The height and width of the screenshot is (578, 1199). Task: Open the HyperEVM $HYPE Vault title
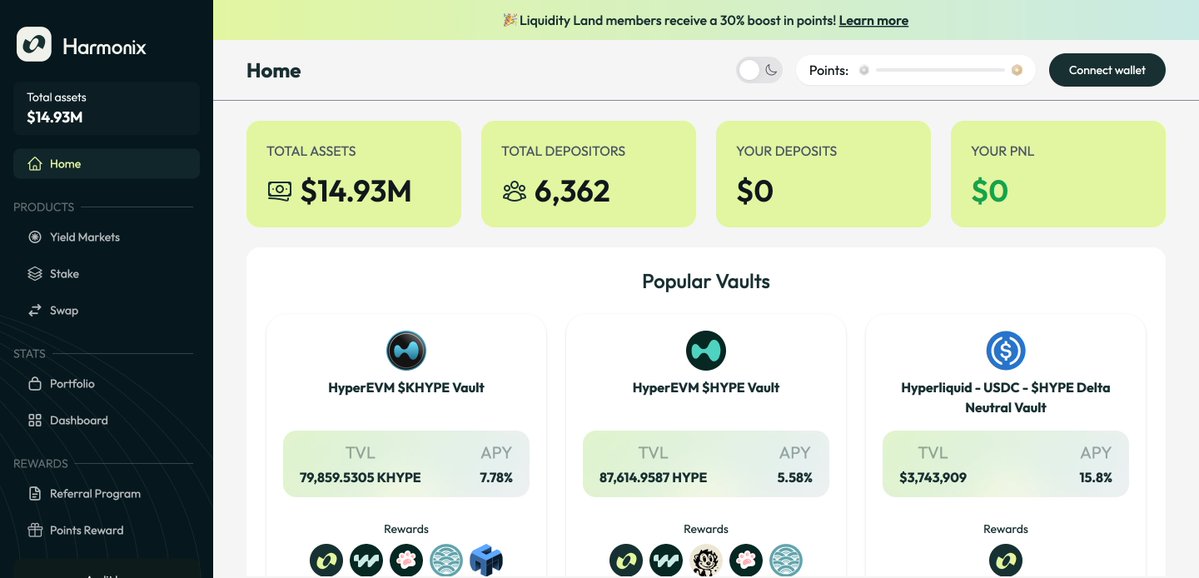(706, 388)
